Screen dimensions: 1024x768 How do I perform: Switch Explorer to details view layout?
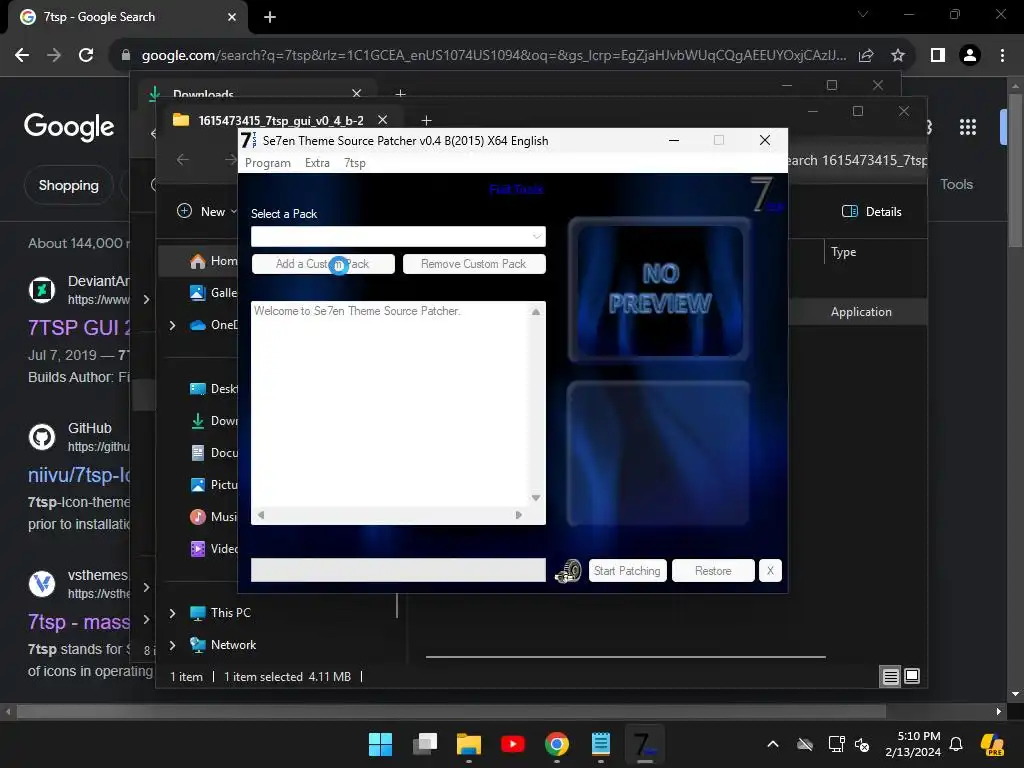890,677
